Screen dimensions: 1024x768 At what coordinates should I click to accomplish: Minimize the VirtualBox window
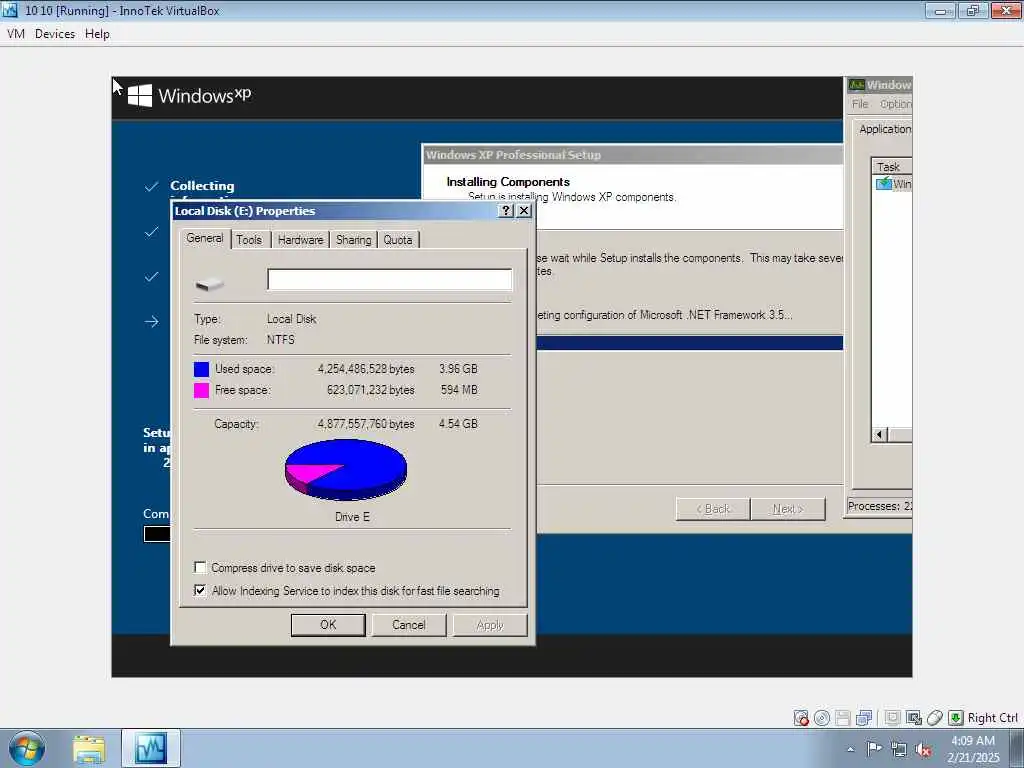[x=940, y=10]
